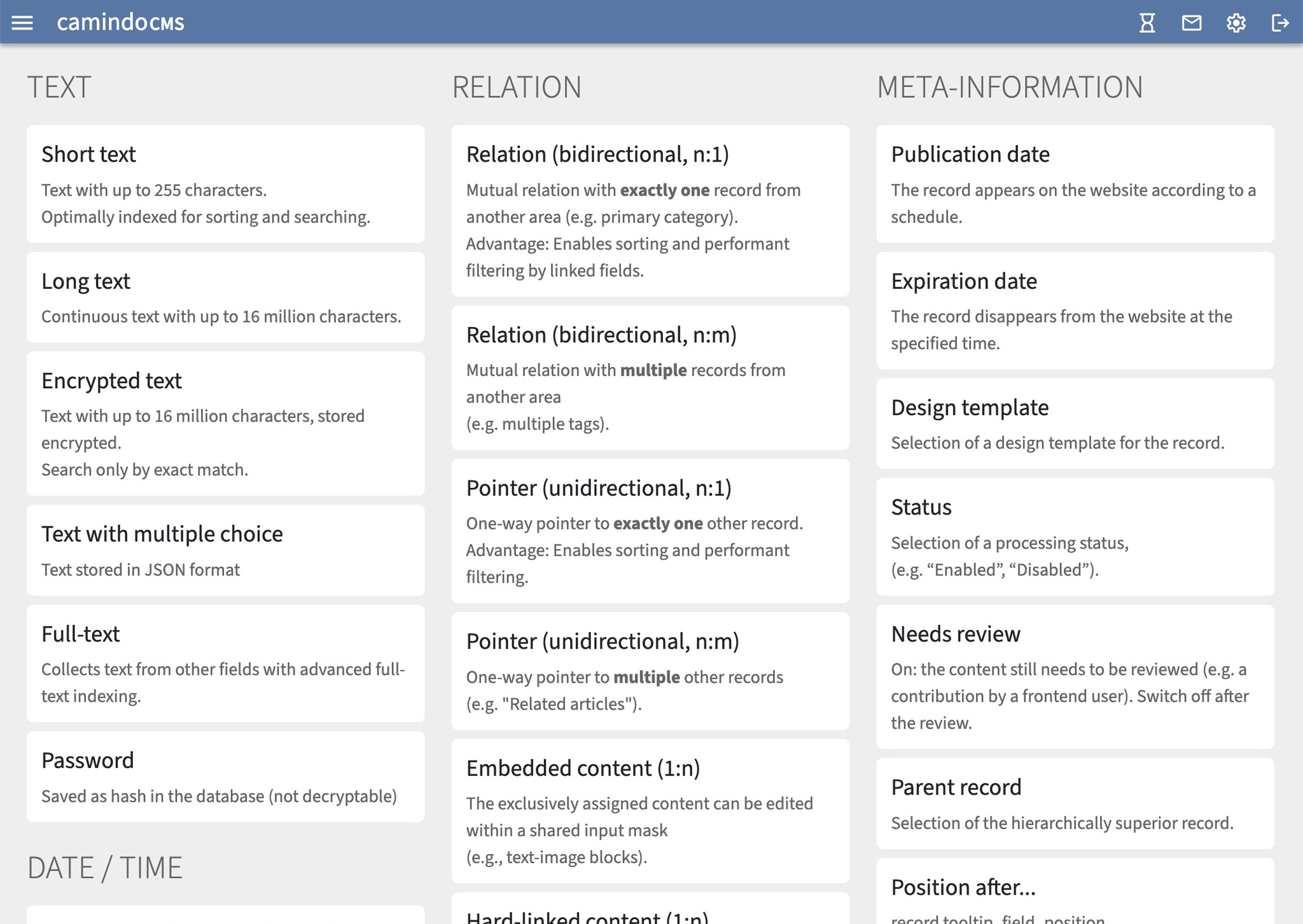This screenshot has height=924, width=1303.
Task: Pick Text with multiple choice card
Action: tap(225, 550)
